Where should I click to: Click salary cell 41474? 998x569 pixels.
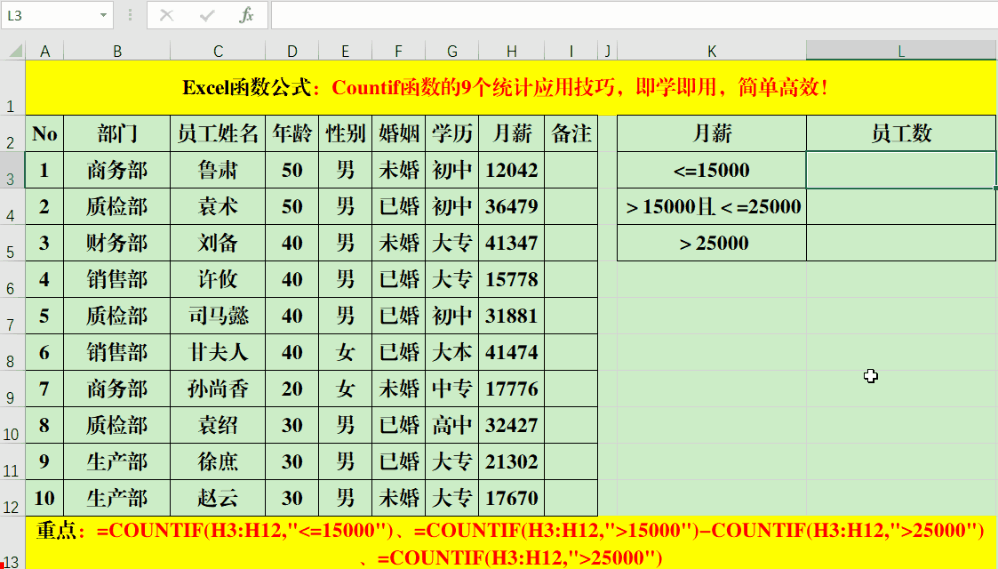click(512, 352)
